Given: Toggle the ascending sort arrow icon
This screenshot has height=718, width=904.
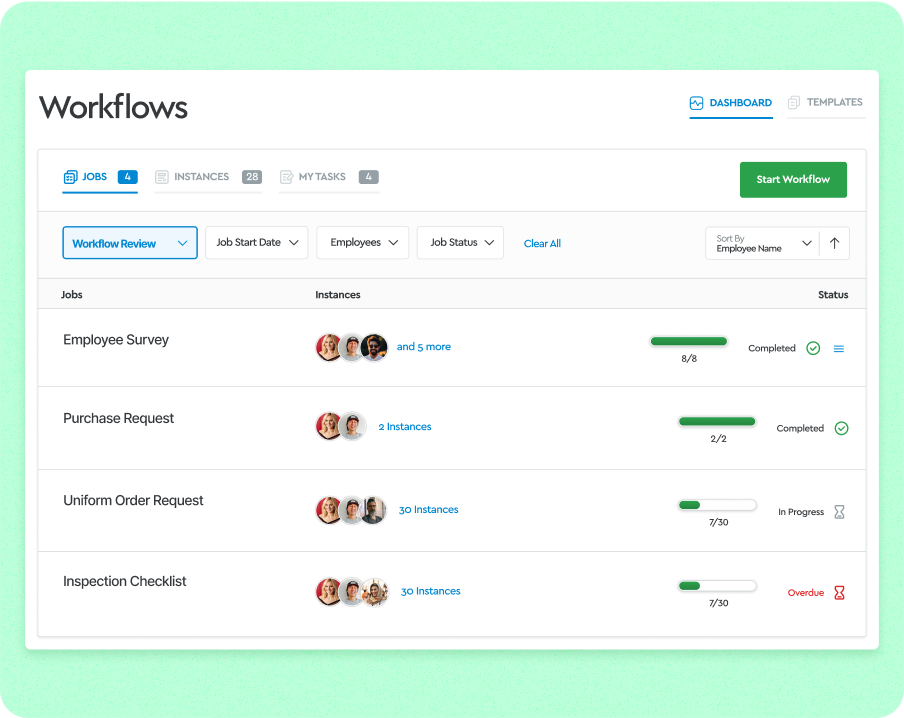Looking at the screenshot, I should point(835,243).
